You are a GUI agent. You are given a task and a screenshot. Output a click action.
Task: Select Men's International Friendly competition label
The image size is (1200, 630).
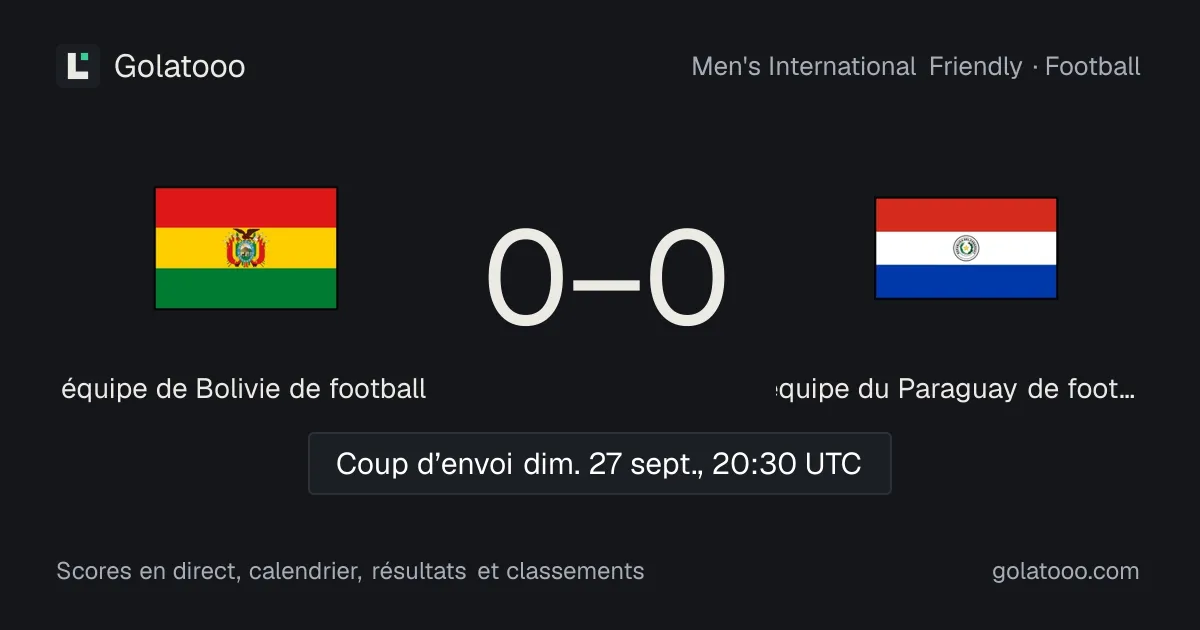pyautogui.click(x=857, y=67)
